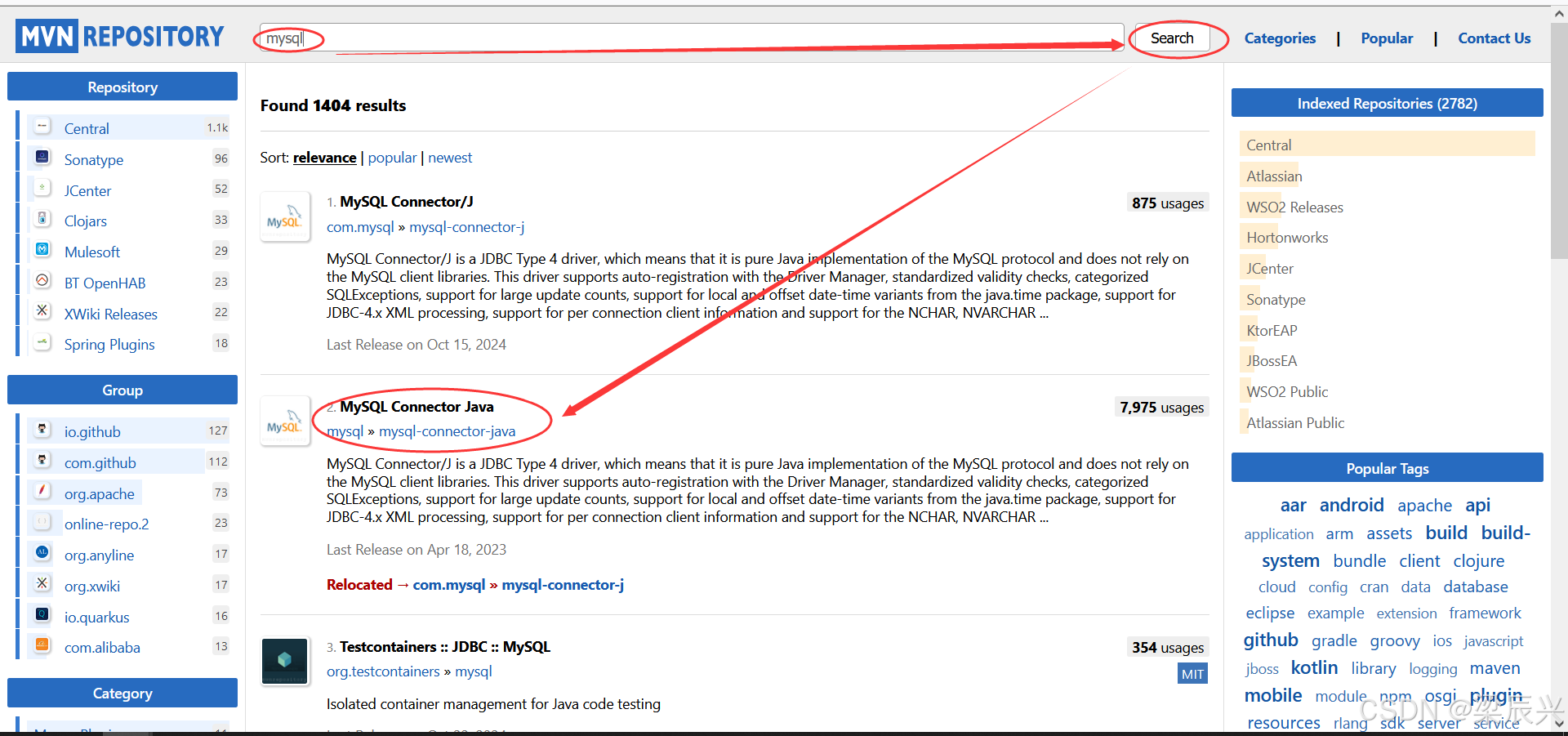This screenshot has width=1568, height=736.
Task: Click the Search button
Action: pyautogui.click(x=1172, y=38)
